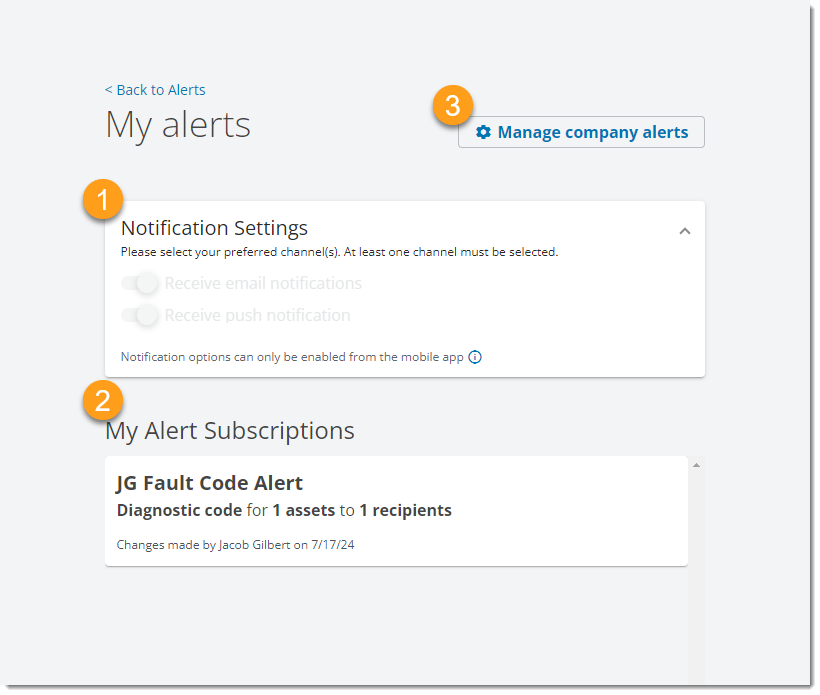820x695 pixels.
Task: Click the collapse chevron on Notification Settings
Action: coord(685,231)
